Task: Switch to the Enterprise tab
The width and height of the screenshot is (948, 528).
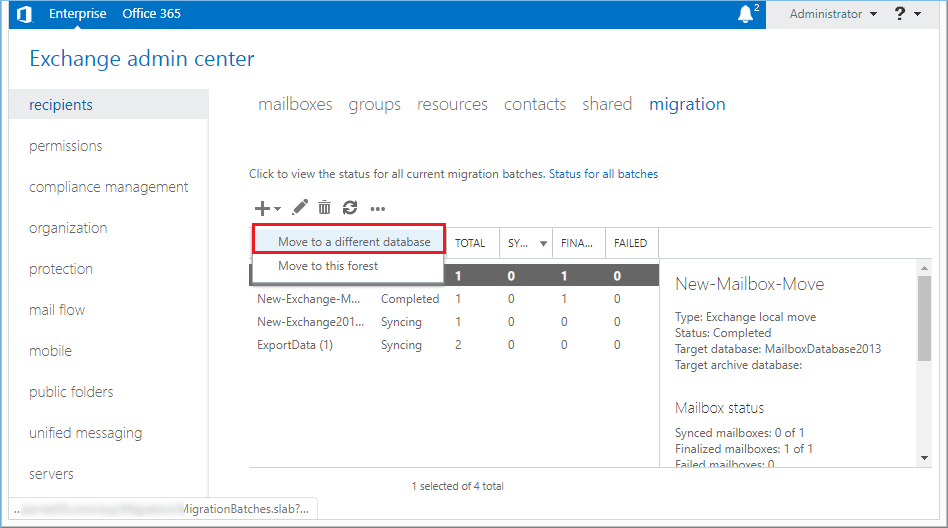Action: (x=77, y=13)
